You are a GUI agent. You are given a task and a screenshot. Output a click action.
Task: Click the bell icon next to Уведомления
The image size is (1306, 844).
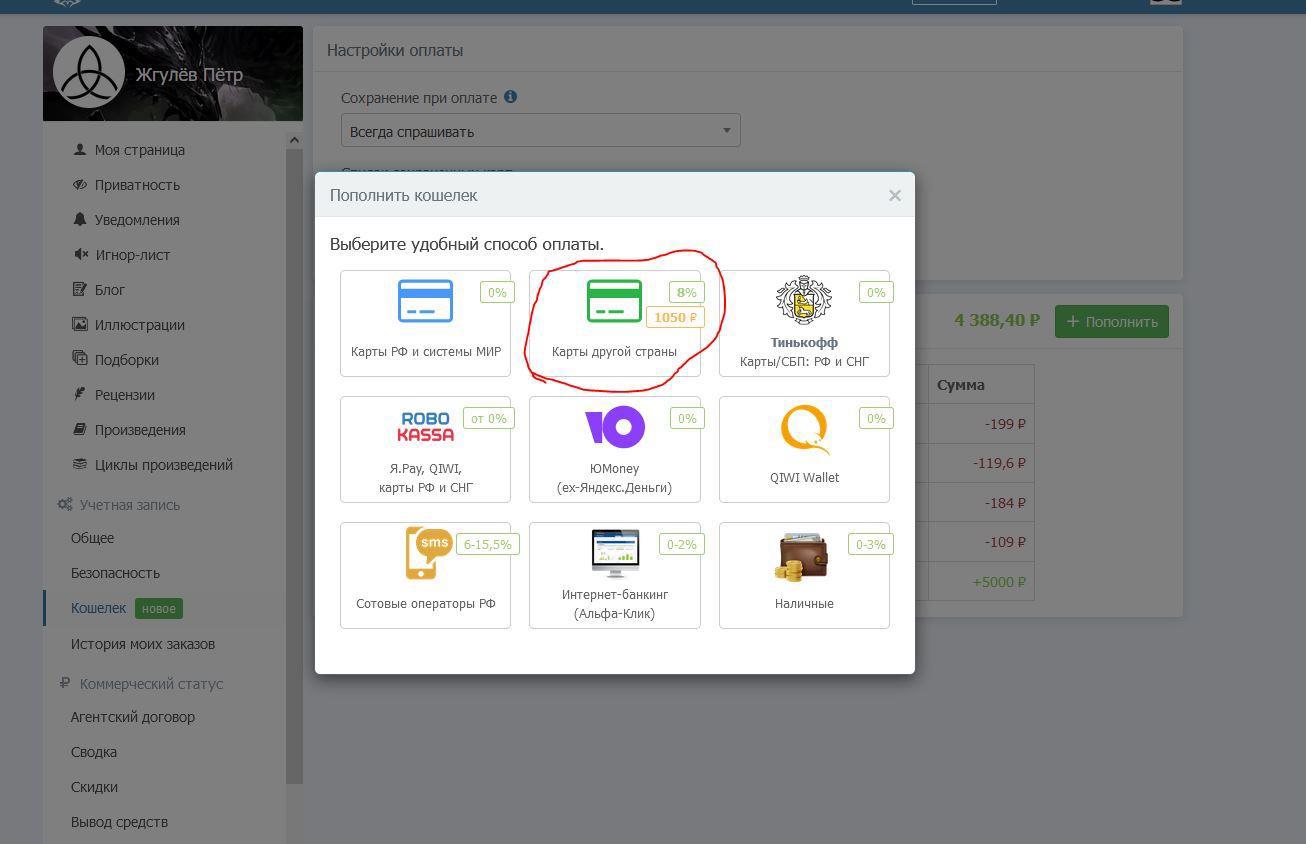pos(80,220)
